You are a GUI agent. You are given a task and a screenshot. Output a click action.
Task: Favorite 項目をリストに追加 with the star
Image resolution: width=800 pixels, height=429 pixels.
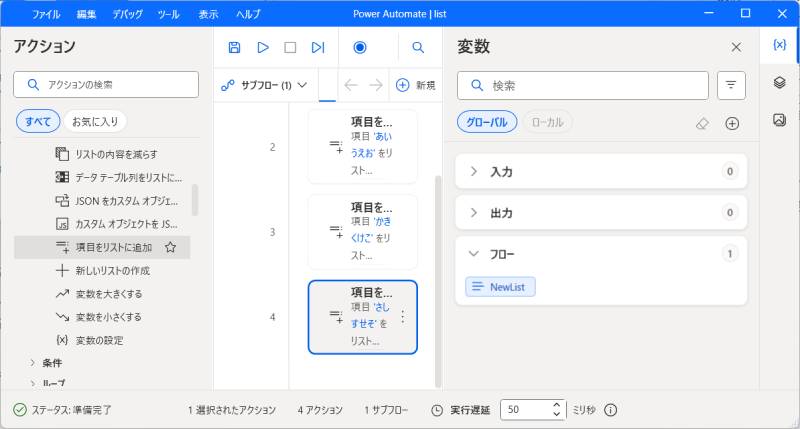(x=170, y=247)
